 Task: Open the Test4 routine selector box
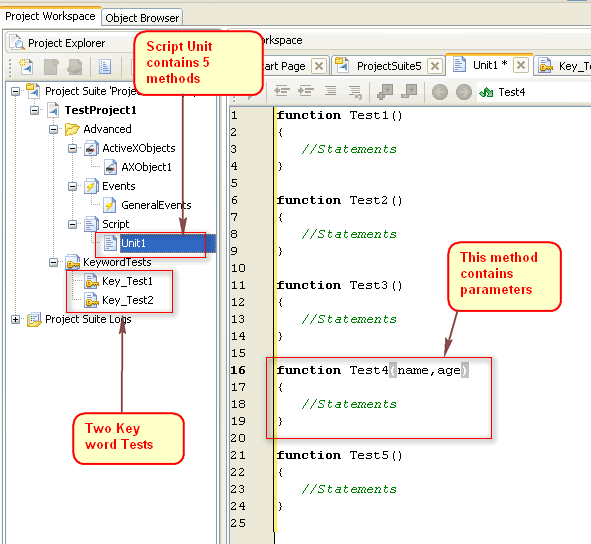534,92
